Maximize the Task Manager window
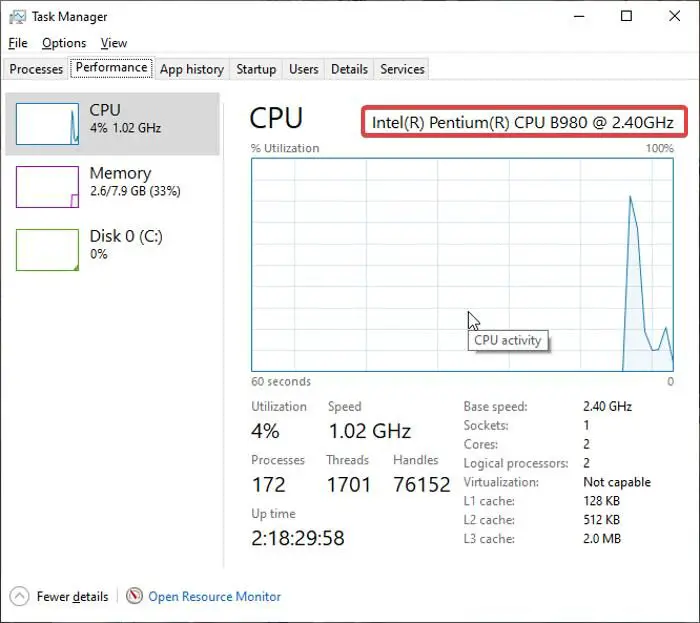This screenshot has height=623, width=700. pos(626,17)
